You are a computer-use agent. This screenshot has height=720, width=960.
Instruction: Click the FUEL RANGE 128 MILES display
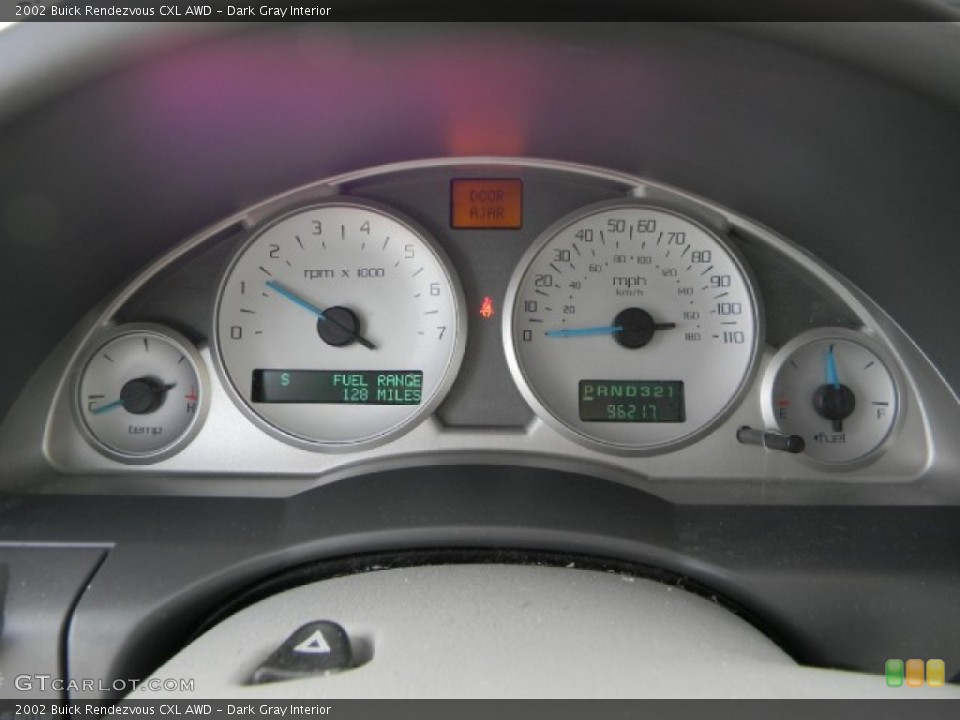click(x=337, y=387)
